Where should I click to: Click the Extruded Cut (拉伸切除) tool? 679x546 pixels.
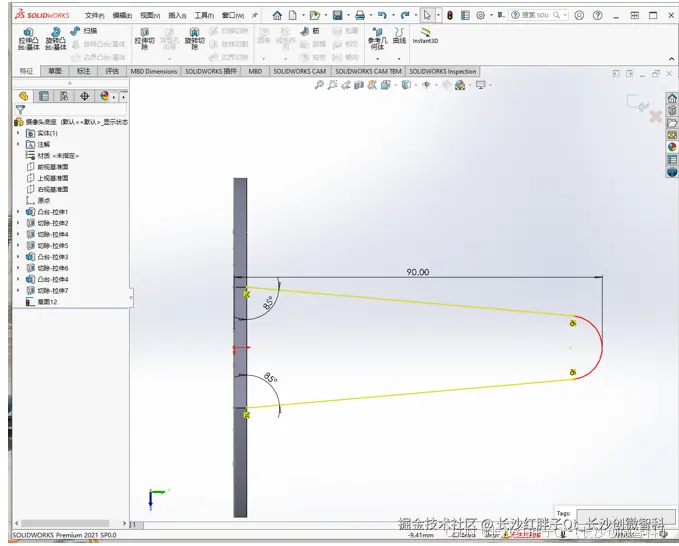coord(145,38)
